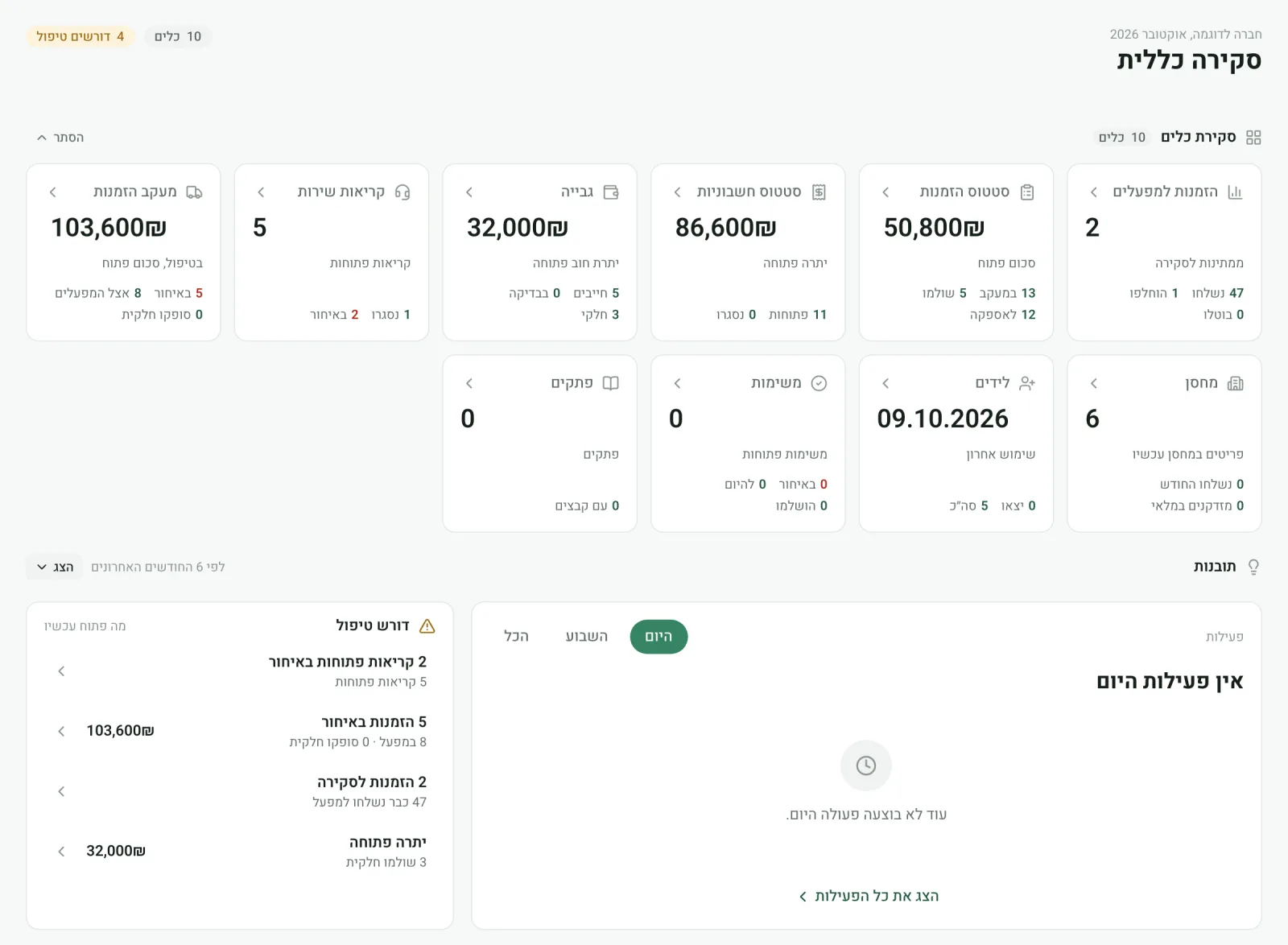Open מחסן card via its chevron
1288x945 pixels.
1093,383
